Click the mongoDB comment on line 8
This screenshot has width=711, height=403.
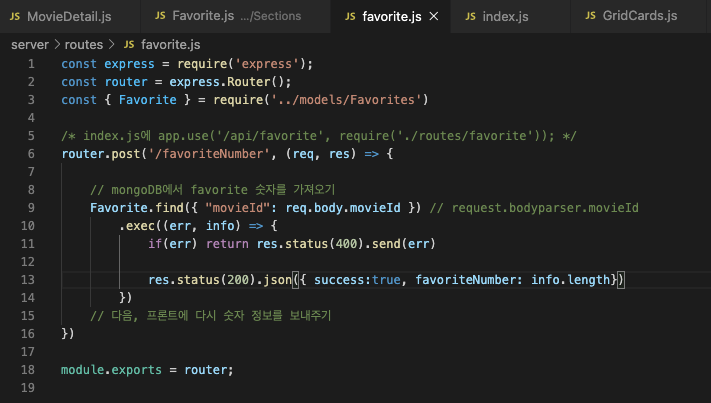click(x=212, y=189)
